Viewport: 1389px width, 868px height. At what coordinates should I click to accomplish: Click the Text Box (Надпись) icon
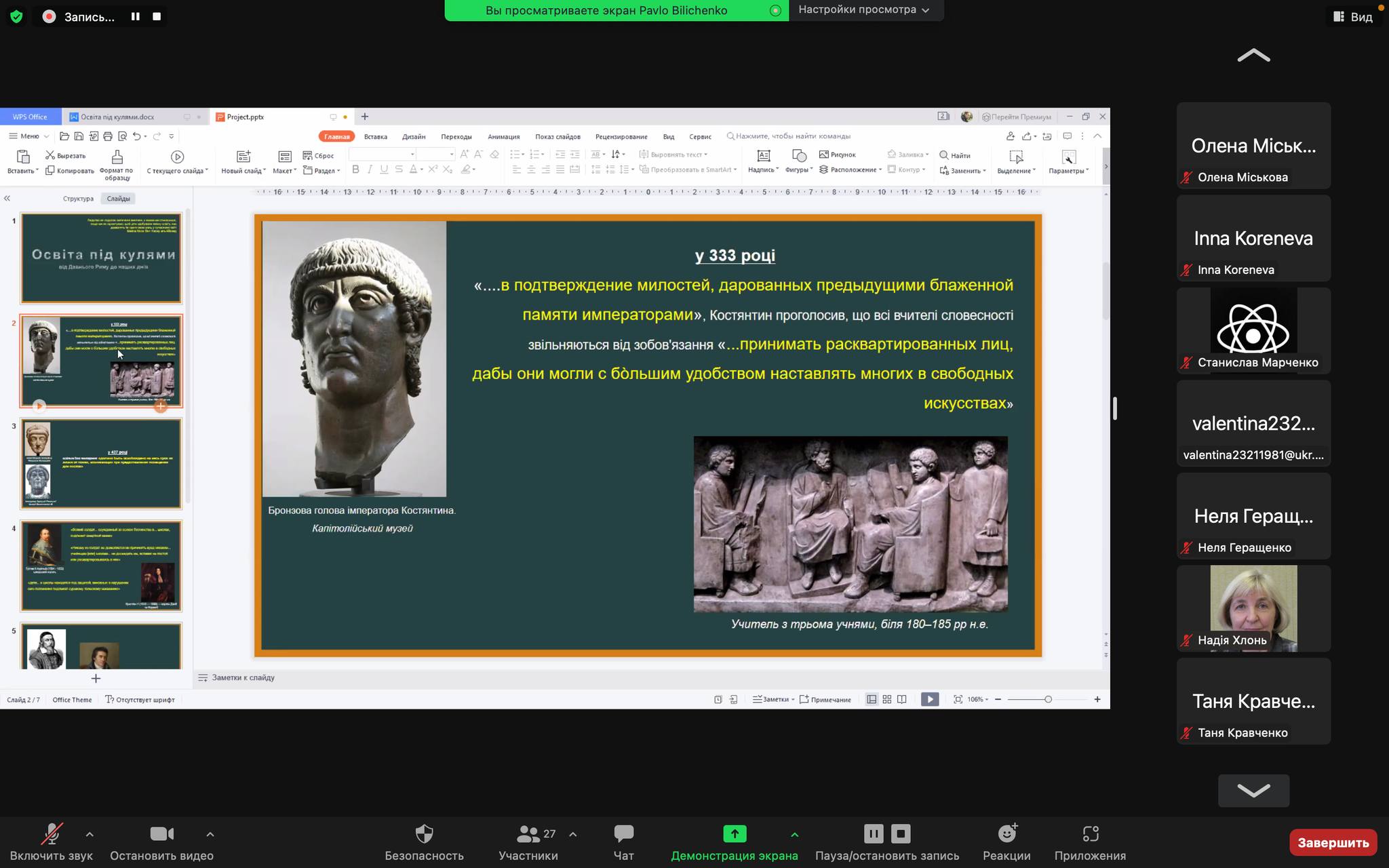763,156
